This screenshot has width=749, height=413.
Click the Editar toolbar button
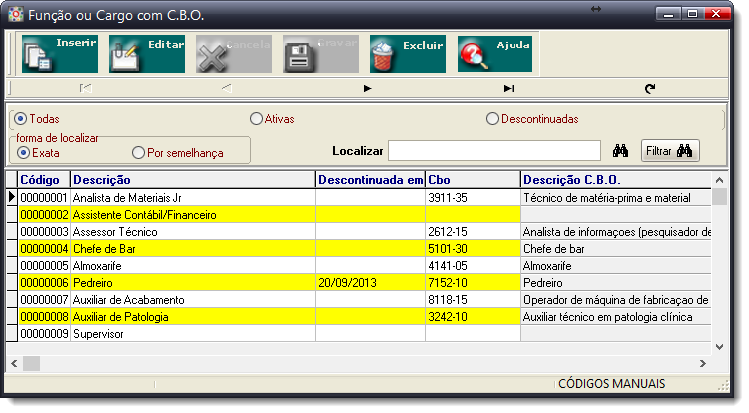click(147, 54)
